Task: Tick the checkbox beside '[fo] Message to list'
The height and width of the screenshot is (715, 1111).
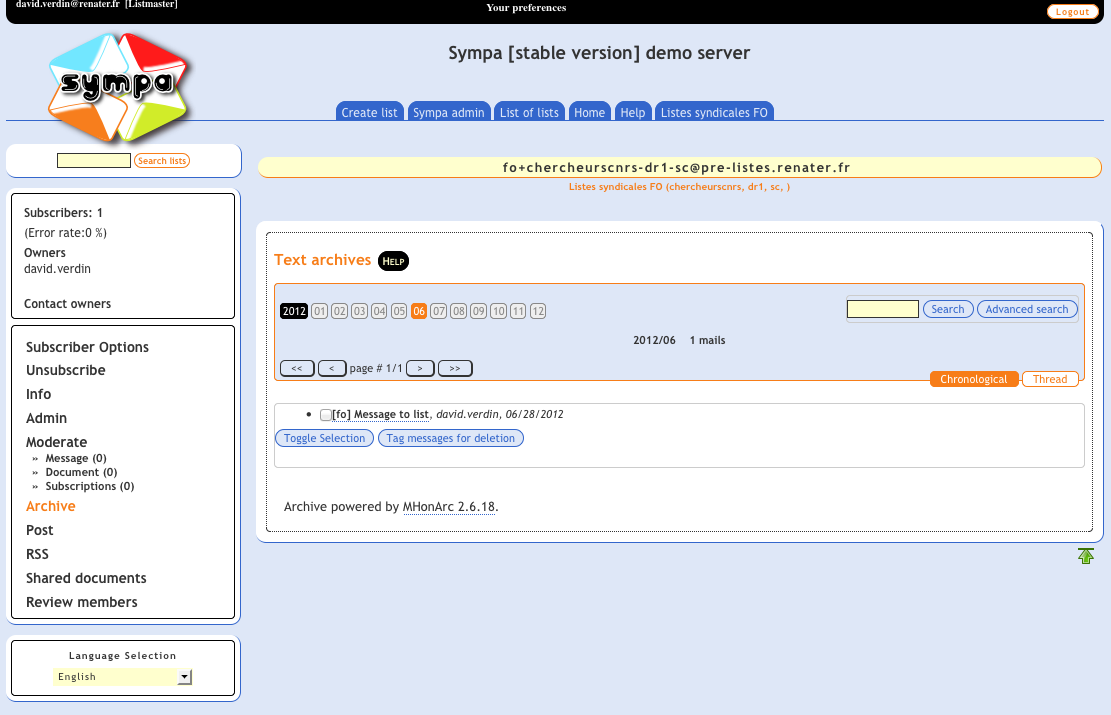Action: point(325,415)
